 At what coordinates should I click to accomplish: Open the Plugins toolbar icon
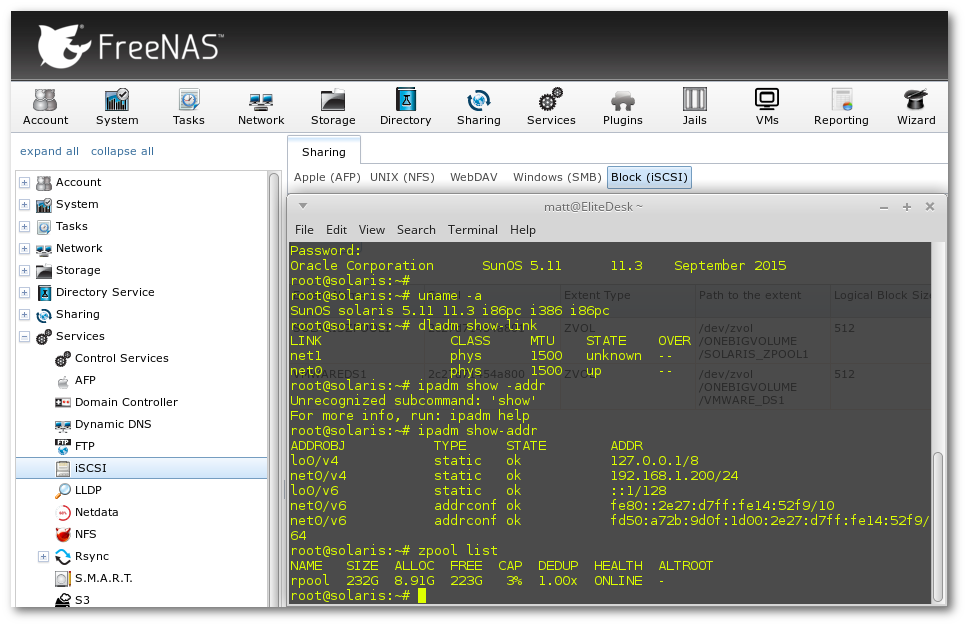(x=622, y=107)
